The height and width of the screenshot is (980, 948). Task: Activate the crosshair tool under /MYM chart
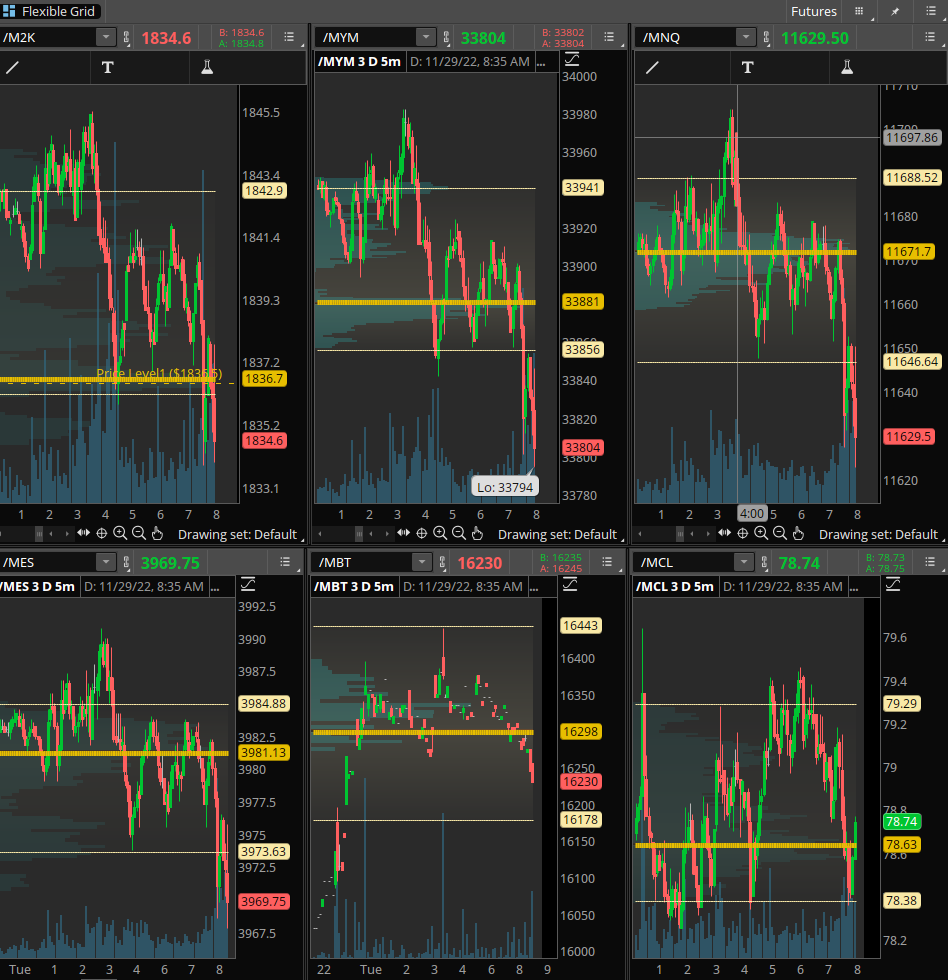click(422, 533)
